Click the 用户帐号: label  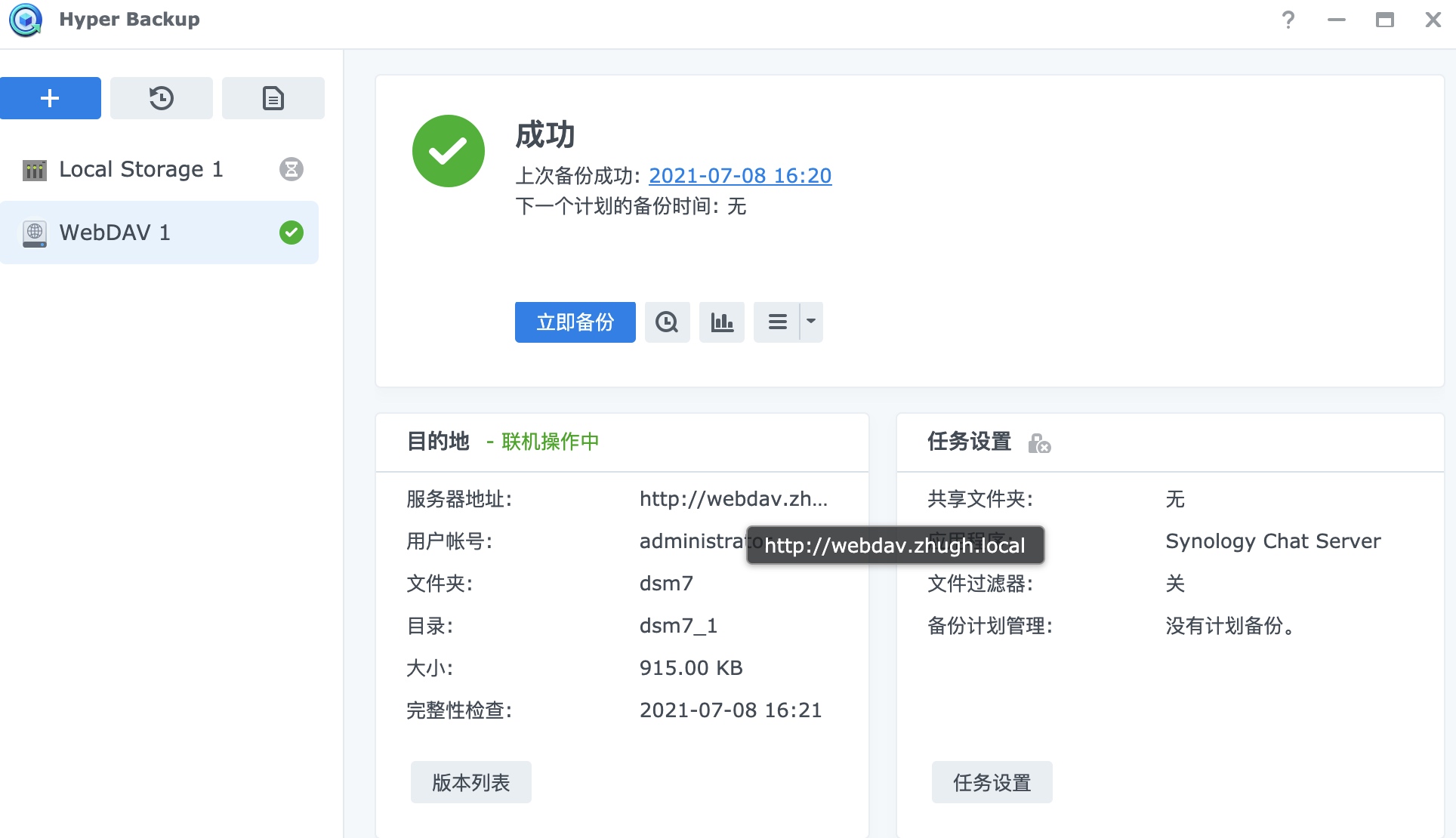pos(449,541)
